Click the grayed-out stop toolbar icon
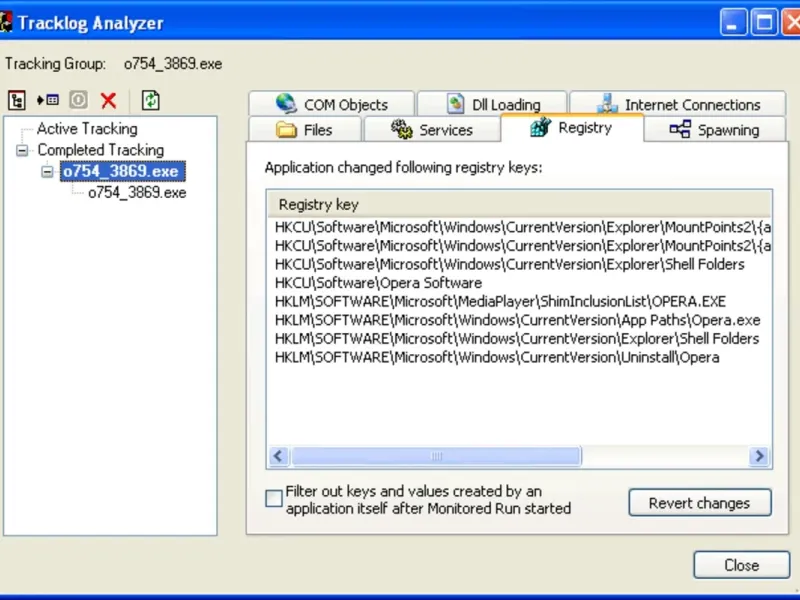Viewport: 800px width, 600px height. [x=79, y=100]
